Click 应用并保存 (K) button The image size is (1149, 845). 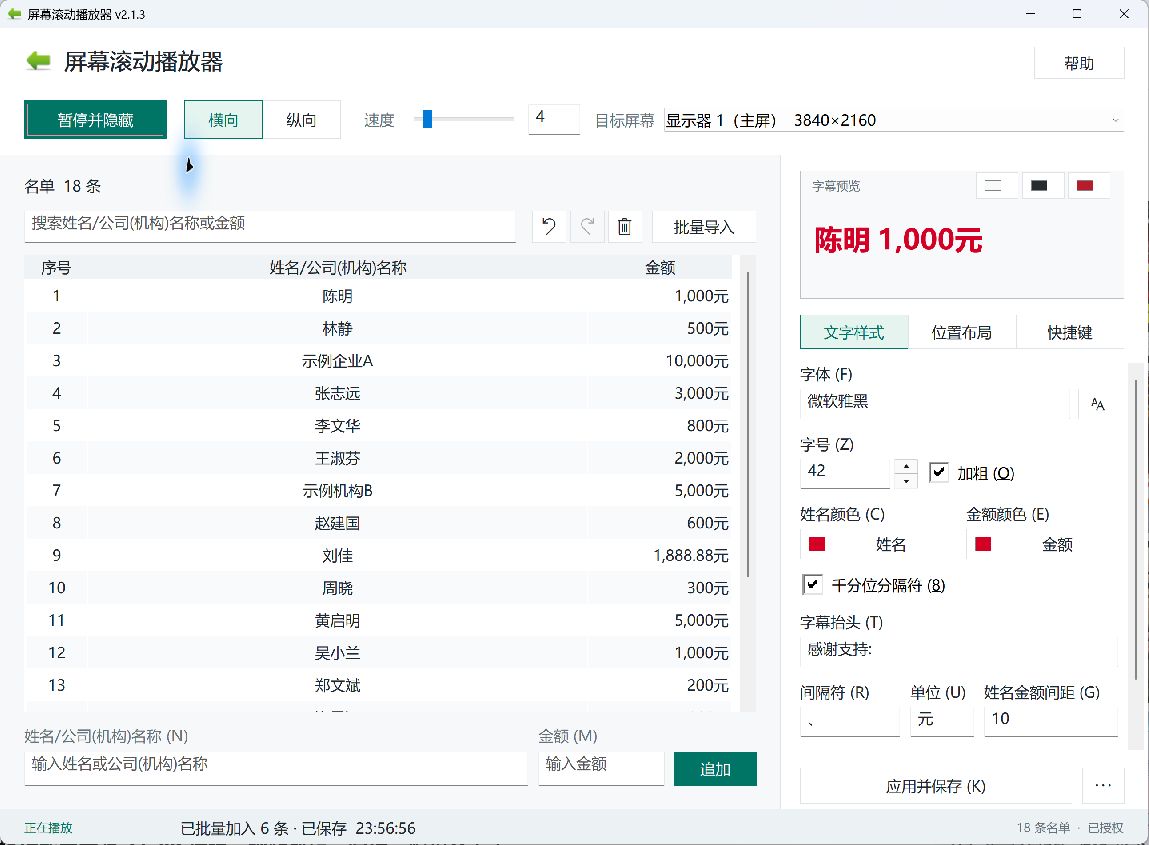(x=936, y=786)
